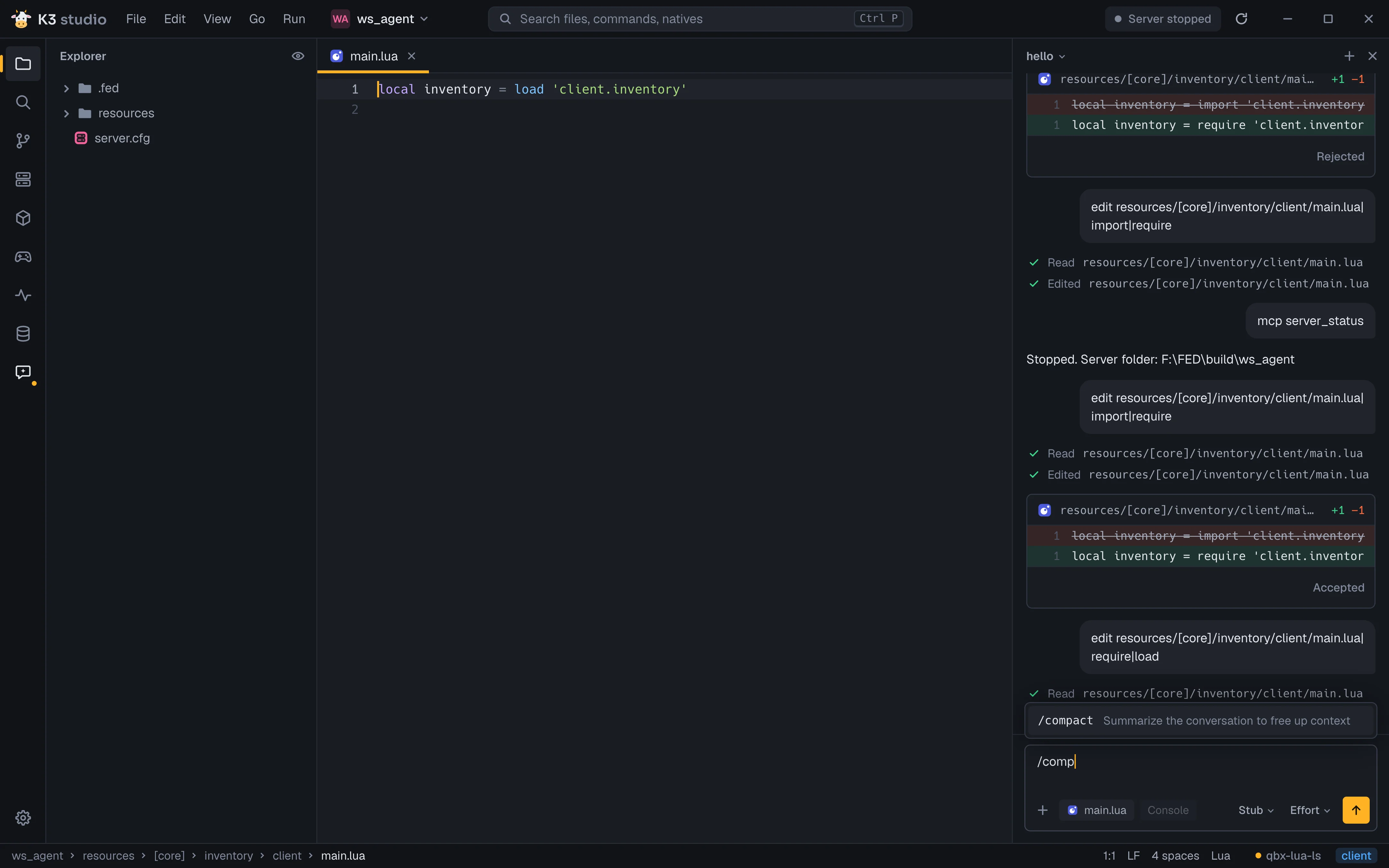Send the chat message arrow button
This screenshot has width=1389, height=868.
coord(1356,810)
